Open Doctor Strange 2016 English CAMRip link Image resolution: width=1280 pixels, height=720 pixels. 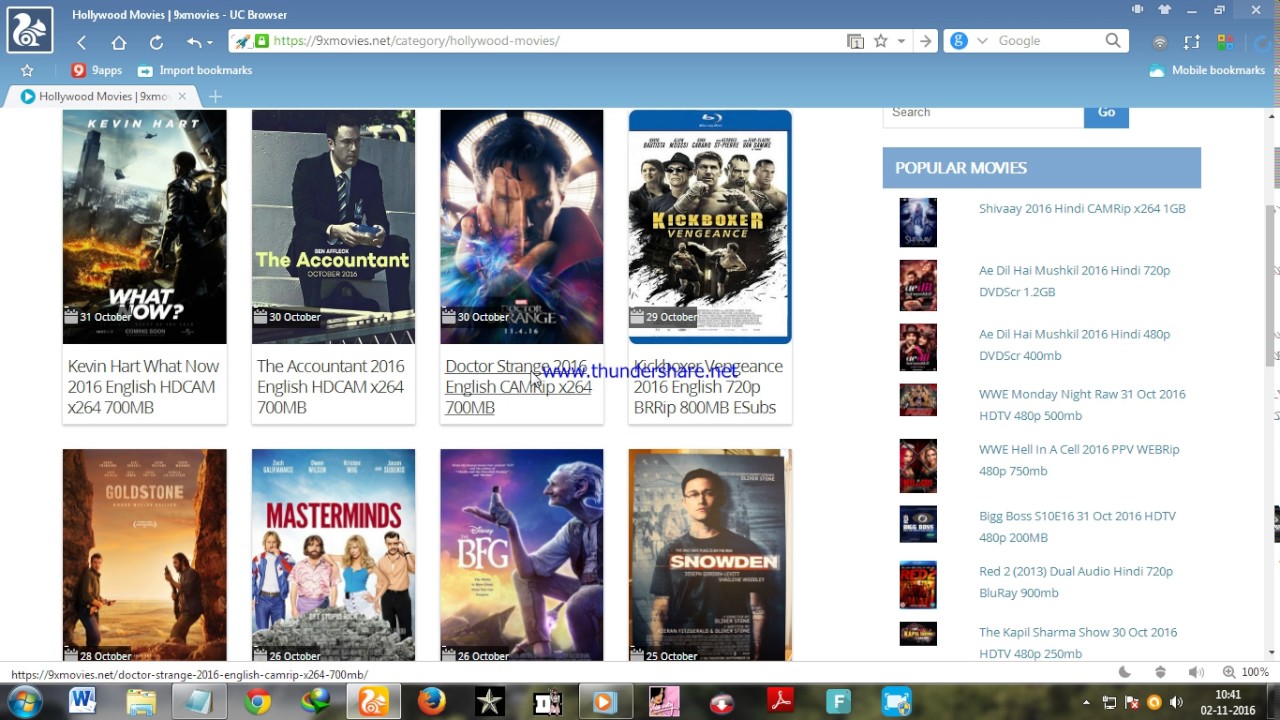point(518,387)
